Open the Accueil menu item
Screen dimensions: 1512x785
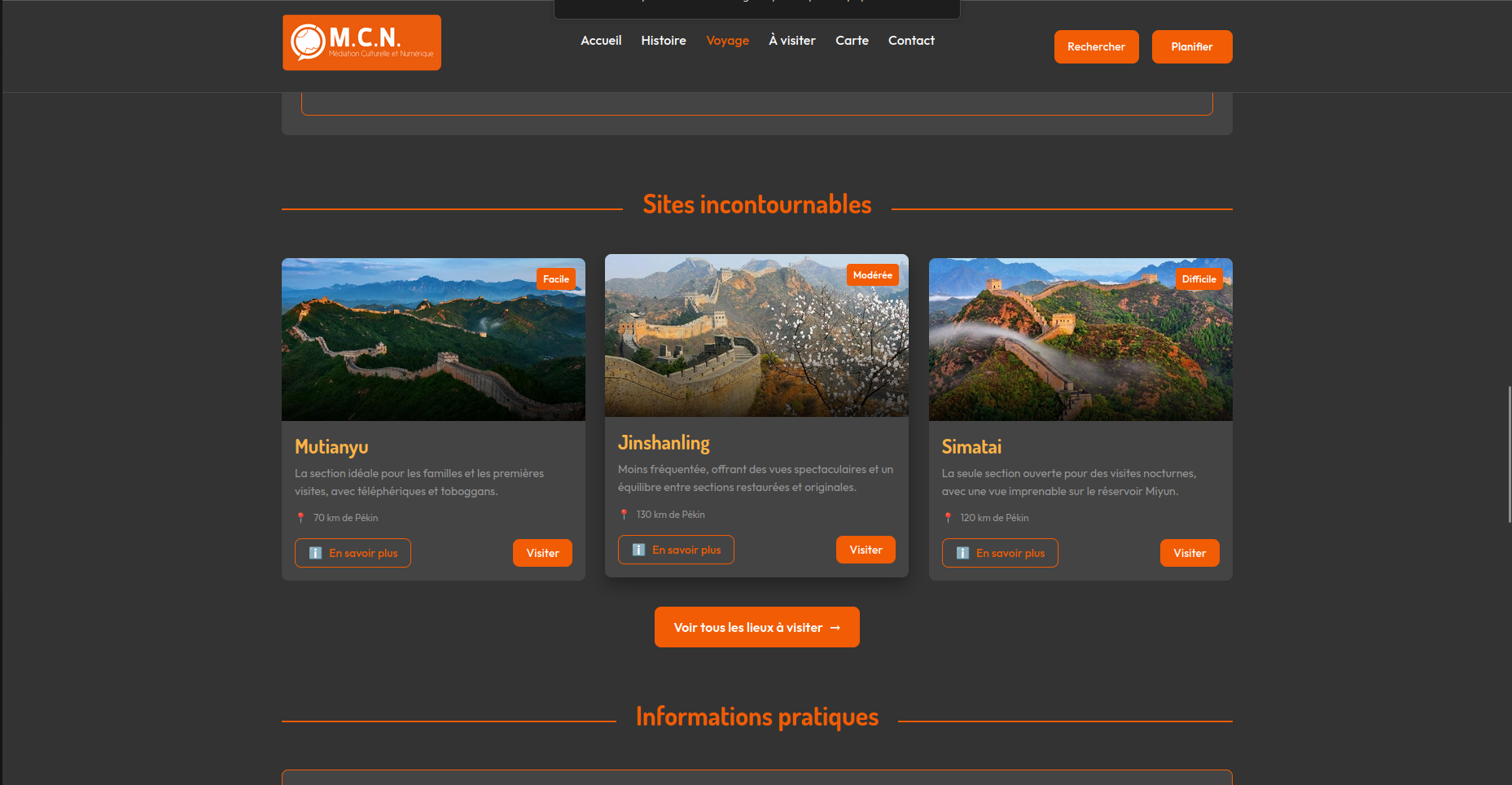tap(601, 41)
